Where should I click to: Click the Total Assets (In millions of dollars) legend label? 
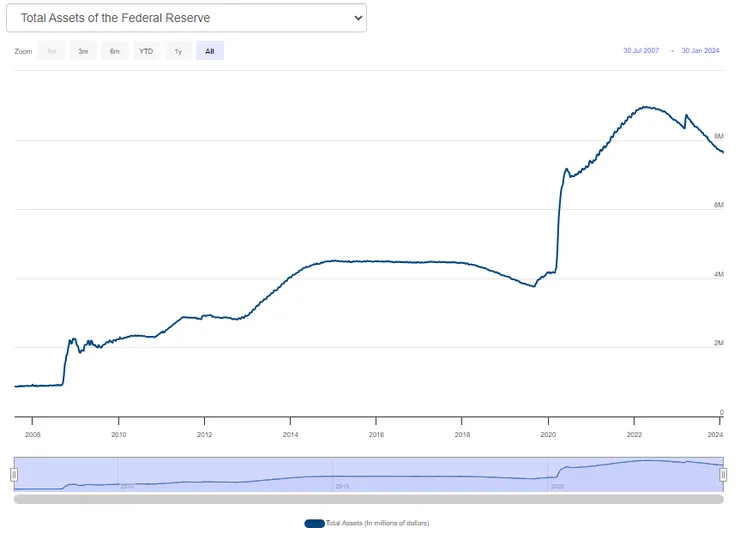[377, 523]
